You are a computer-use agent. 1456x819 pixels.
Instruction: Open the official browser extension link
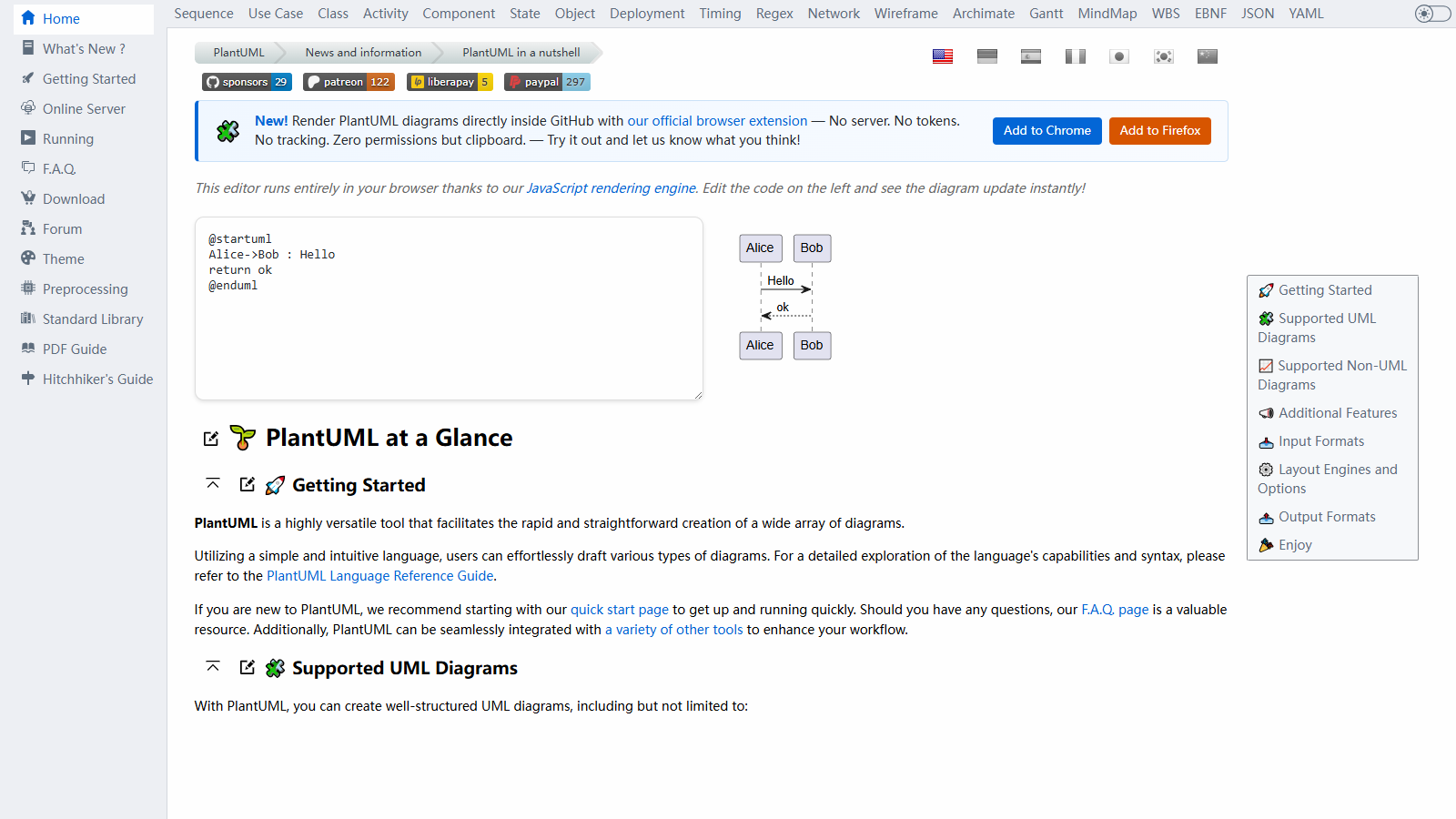point(717,121)
